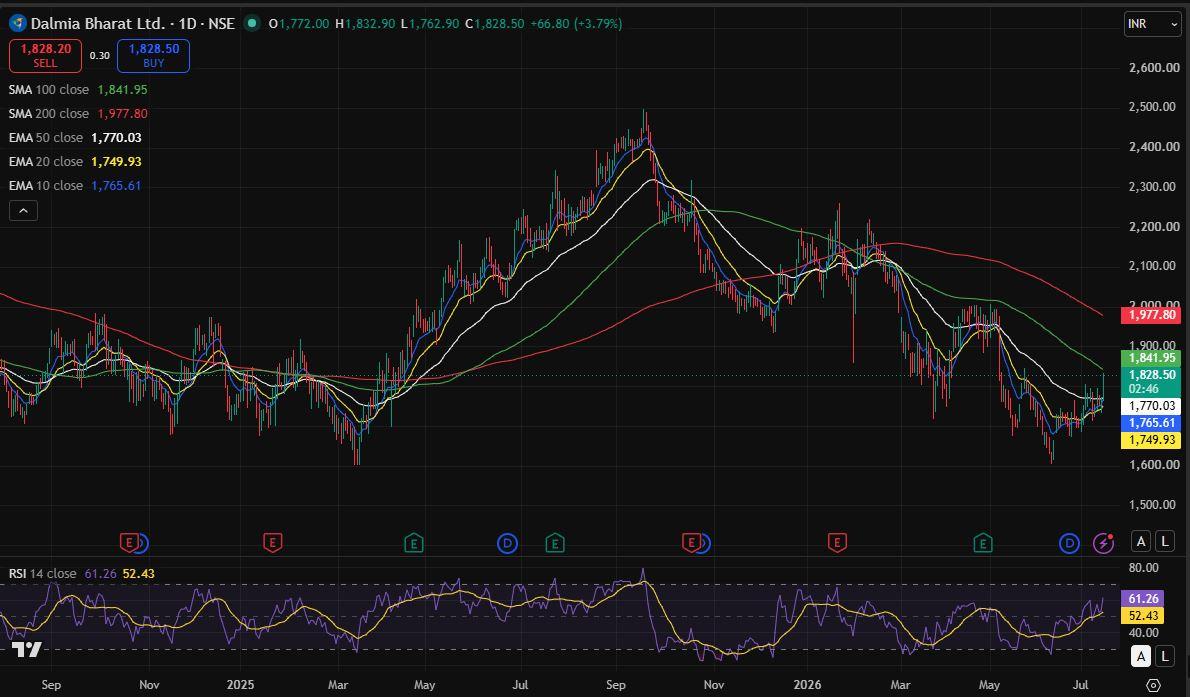This screenshot has width=1190, height=697.
Task: Toggle auto scale A on RSI pane
Action: coord(1141,656)
